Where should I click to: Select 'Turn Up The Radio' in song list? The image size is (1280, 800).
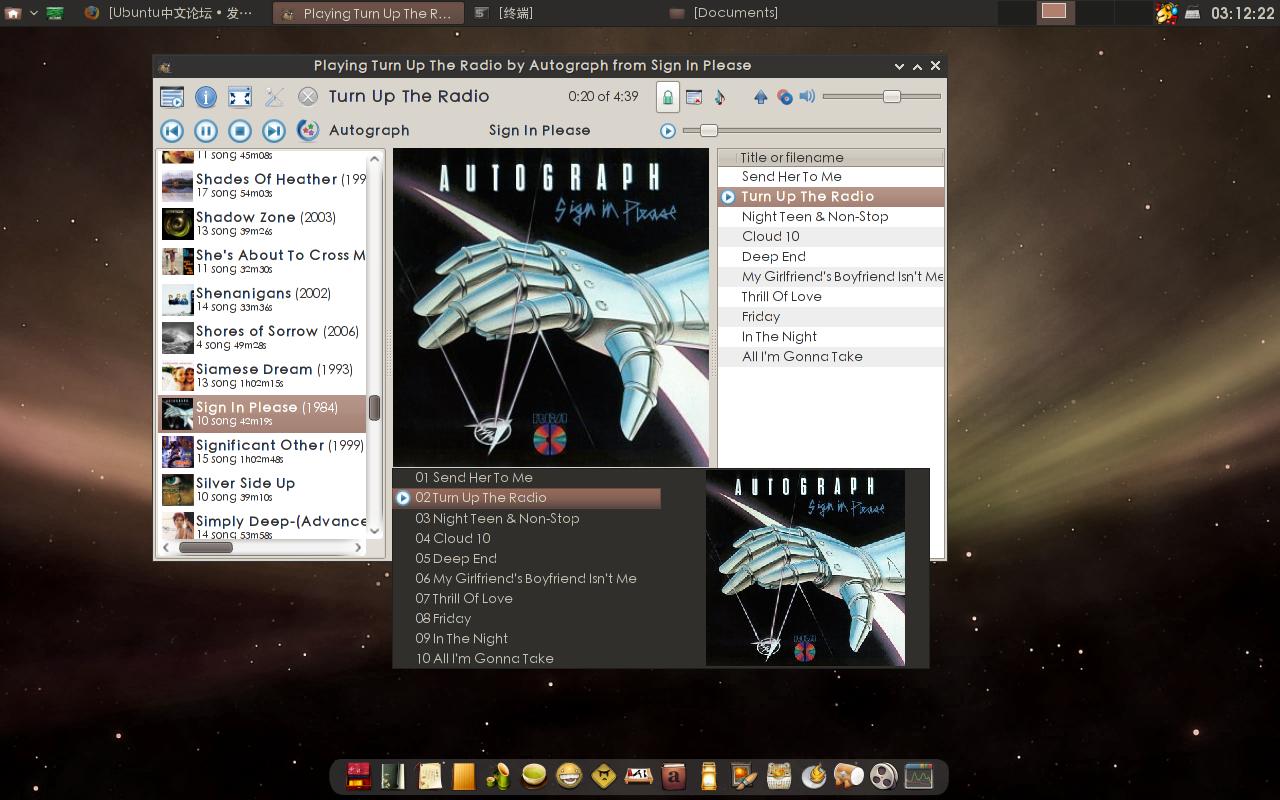[831, 197]
